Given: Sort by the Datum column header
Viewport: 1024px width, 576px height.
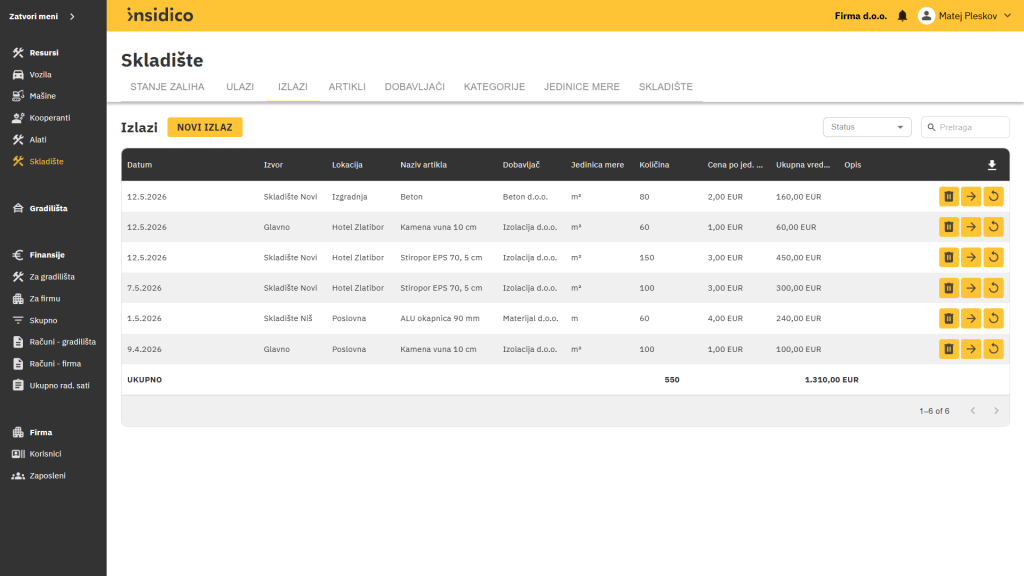Looking at the screenshot, I should tap(140, 165).
